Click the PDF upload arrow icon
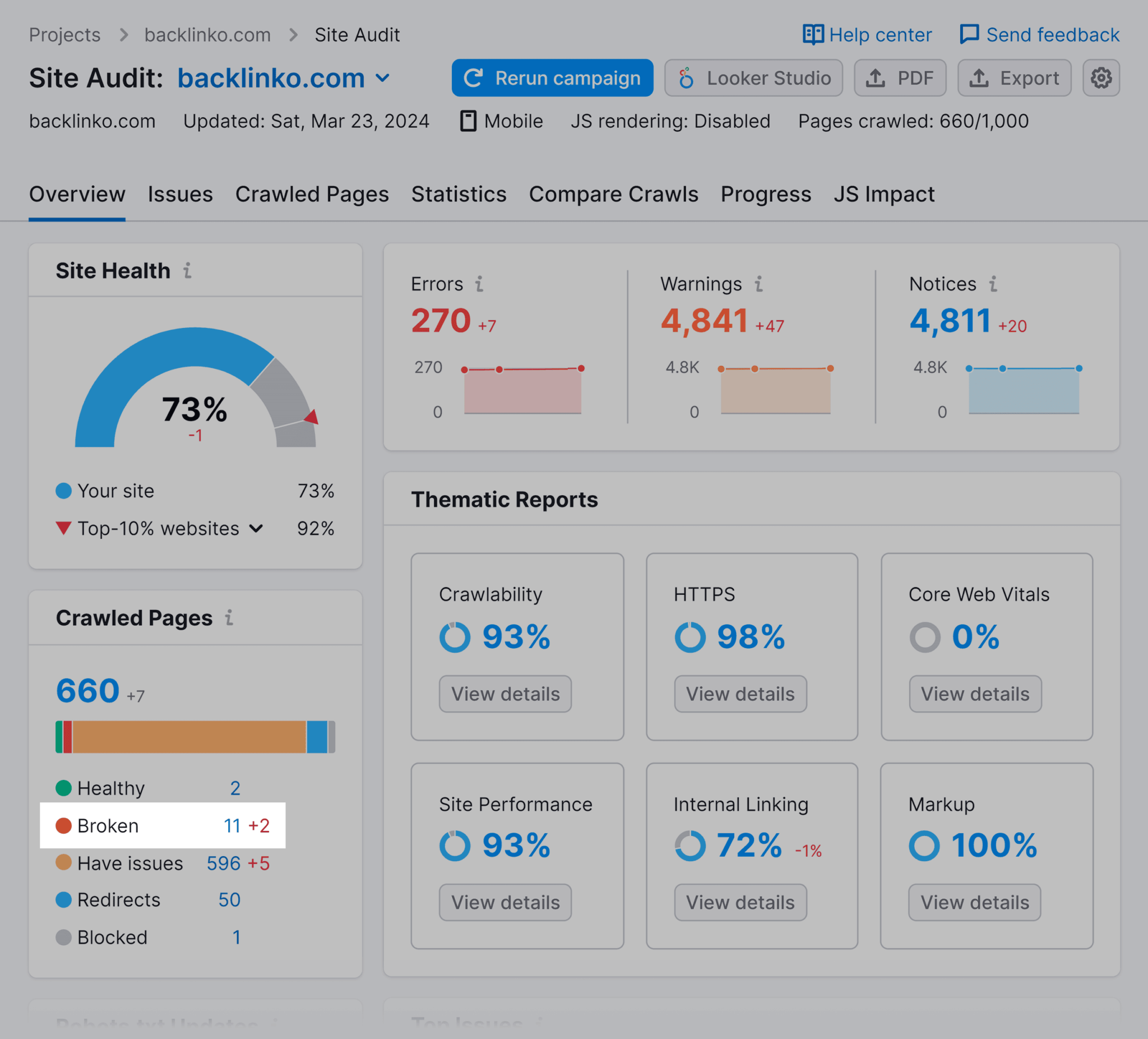The height and width of the screenshot is (1039, 1148). (876, 78)
